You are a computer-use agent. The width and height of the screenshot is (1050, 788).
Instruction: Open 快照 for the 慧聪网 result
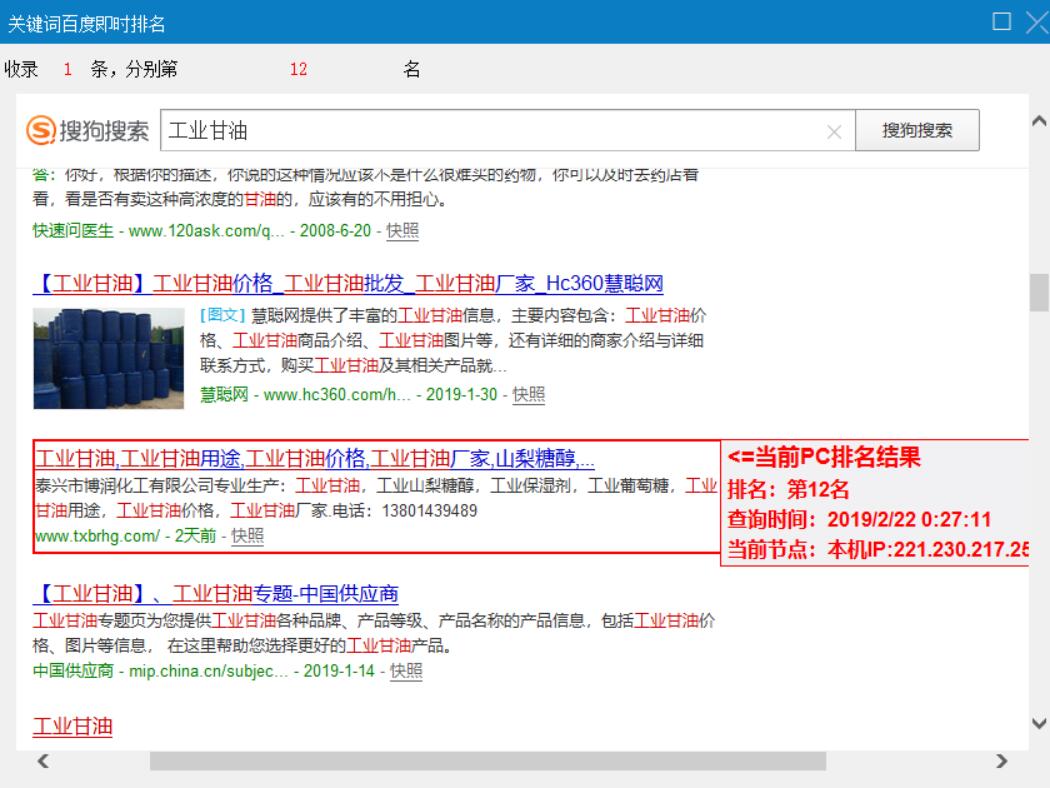[x=528, y=394]
